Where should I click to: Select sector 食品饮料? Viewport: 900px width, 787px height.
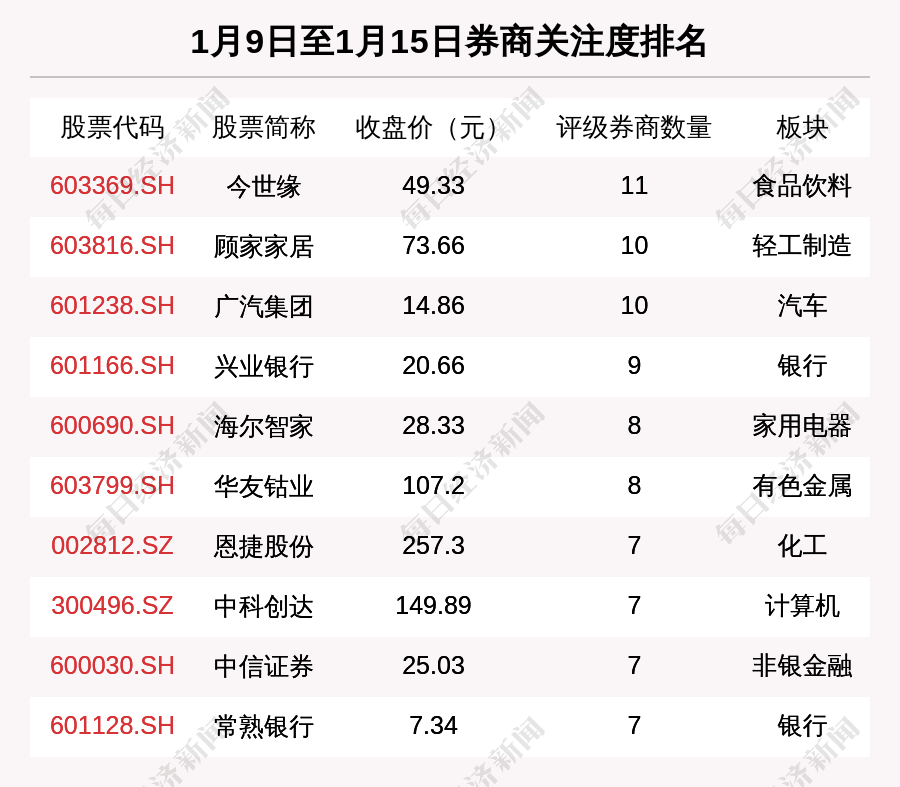(802, 187)
